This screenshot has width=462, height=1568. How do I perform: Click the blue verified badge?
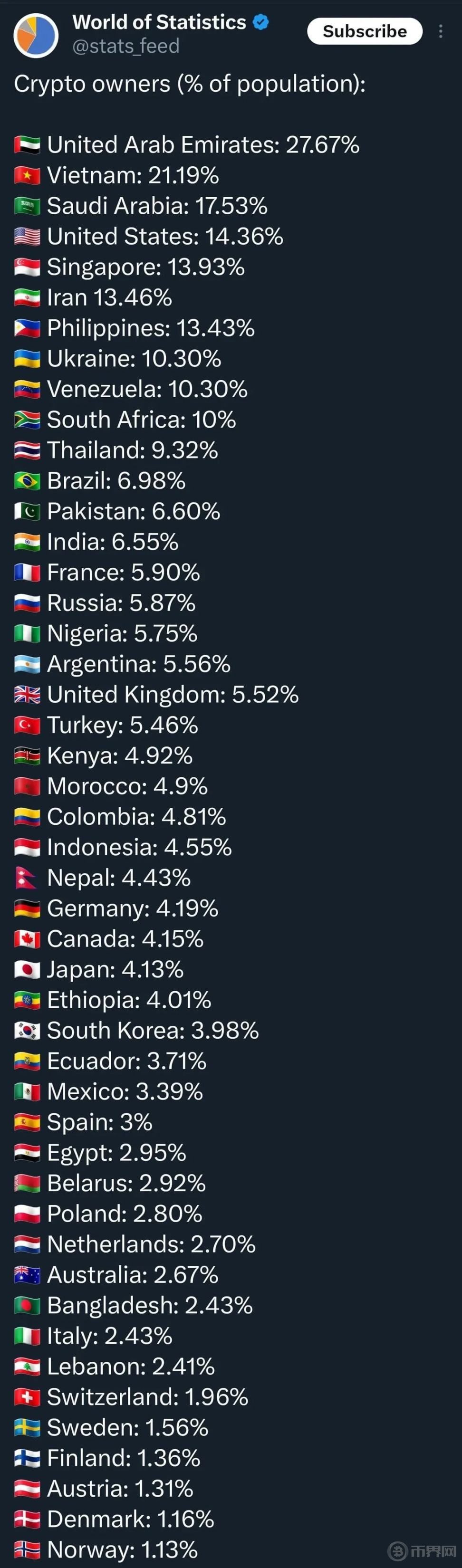point(261,22)
